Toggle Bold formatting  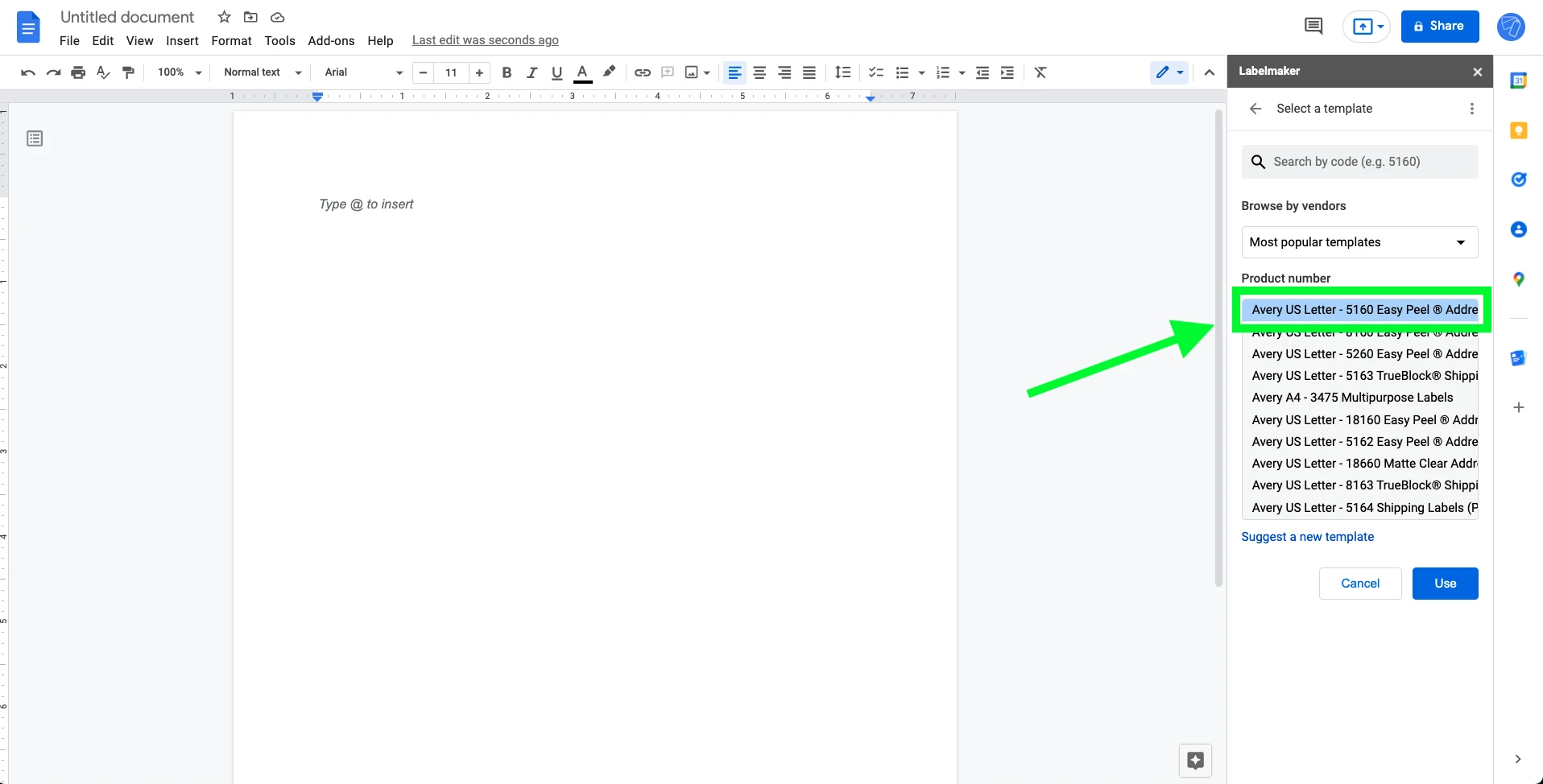[507, 72]
